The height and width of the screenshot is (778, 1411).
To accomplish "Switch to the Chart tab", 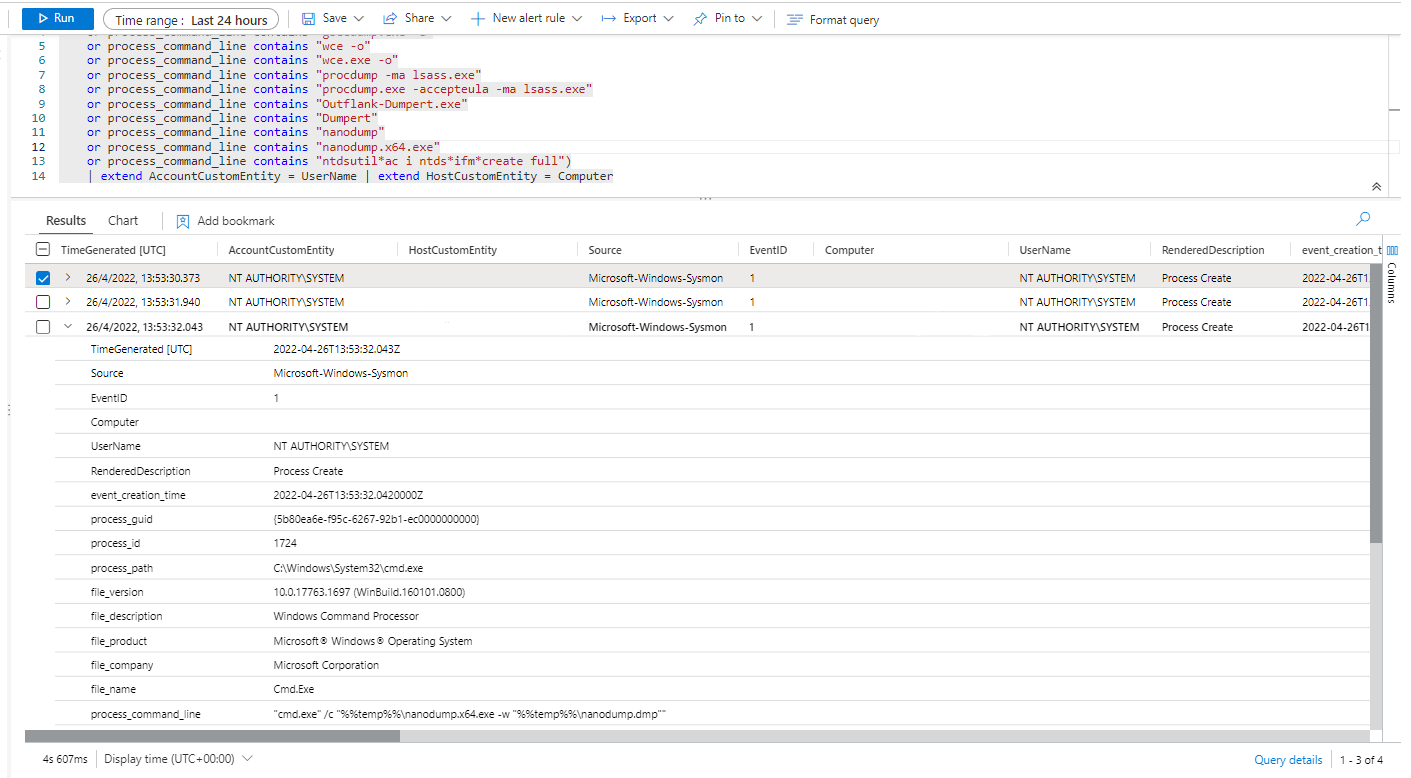I will [123, 220].
